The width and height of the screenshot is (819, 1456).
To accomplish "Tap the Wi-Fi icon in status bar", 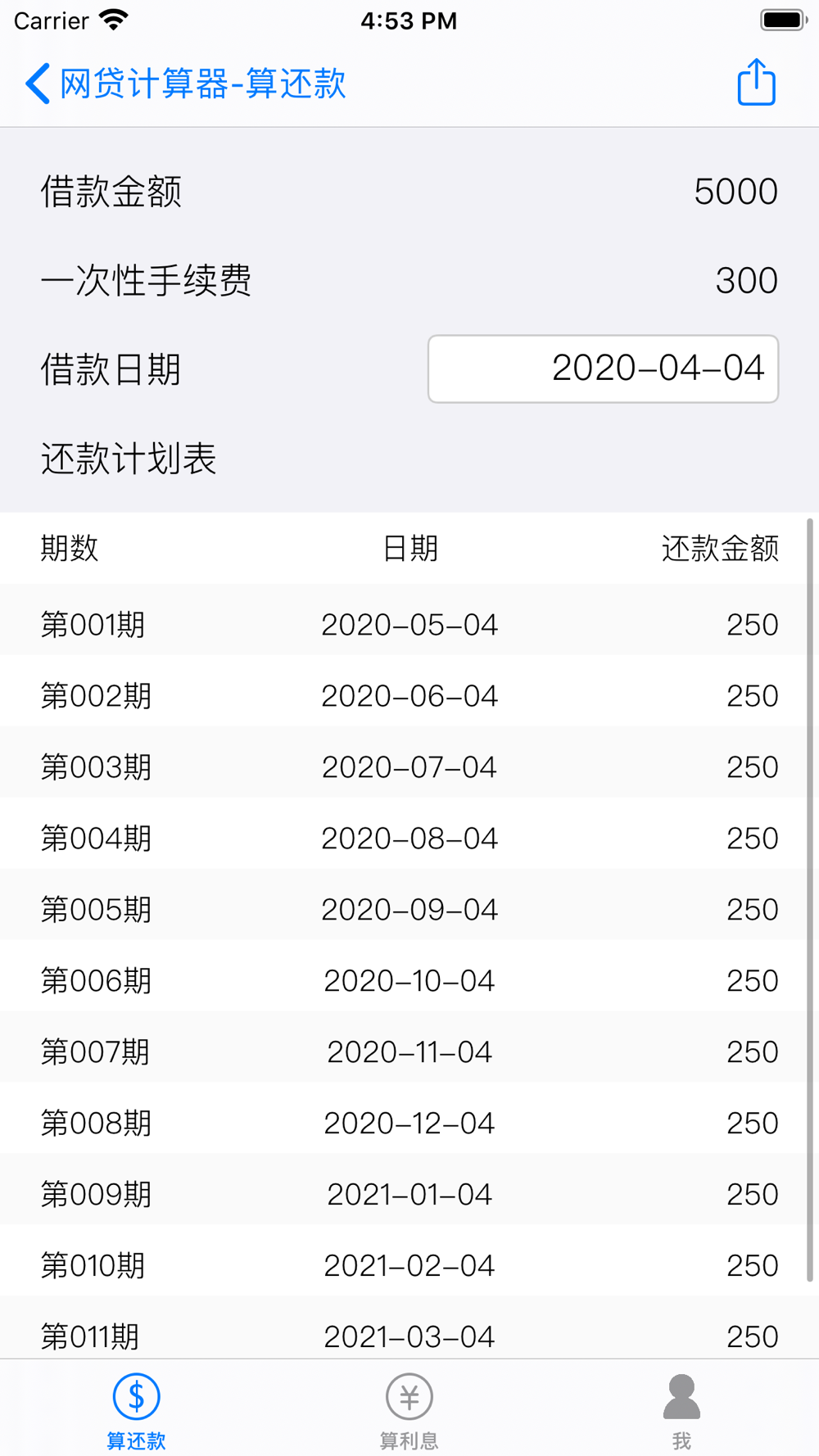I will (x=113, y=20).
